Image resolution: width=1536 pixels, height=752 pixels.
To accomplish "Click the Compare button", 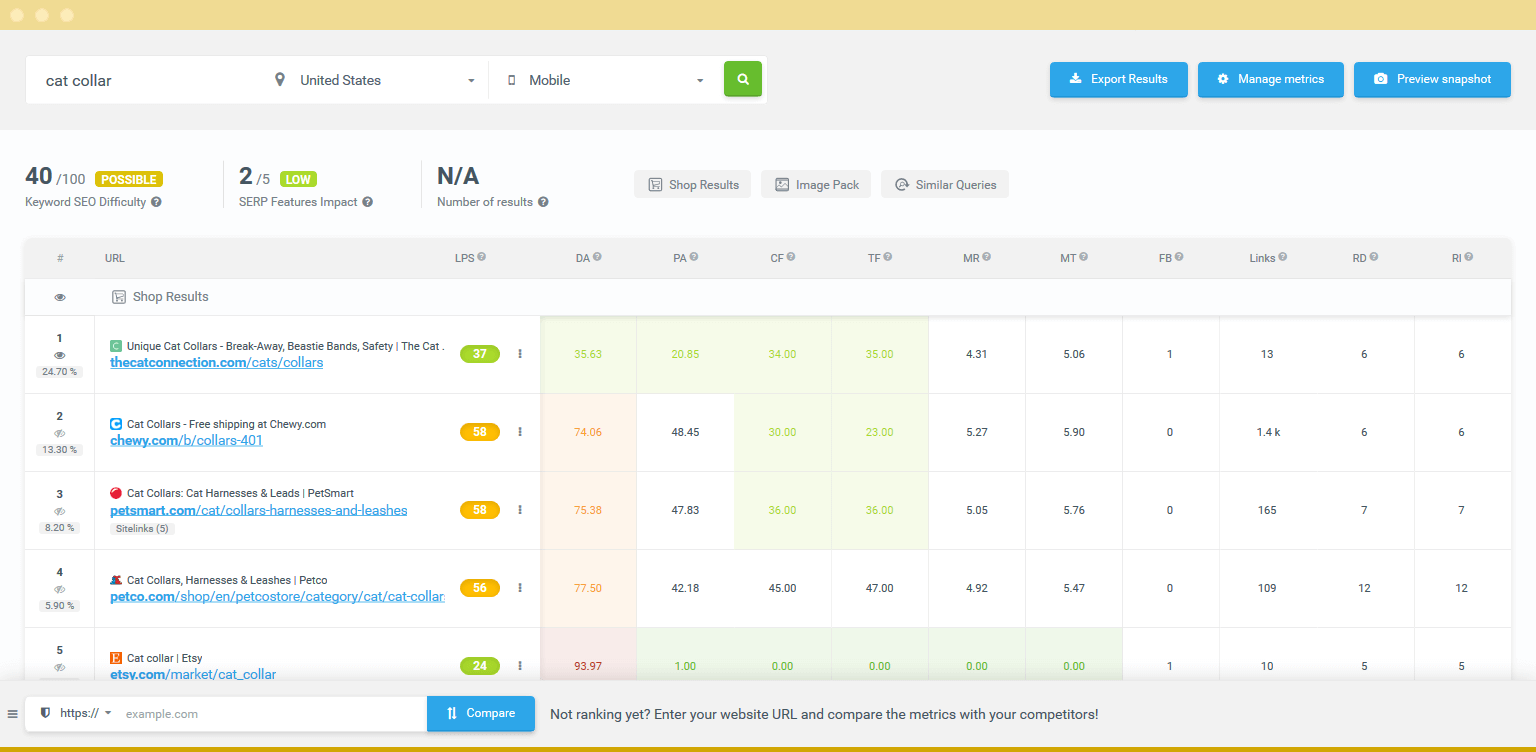I will point(480,713).
